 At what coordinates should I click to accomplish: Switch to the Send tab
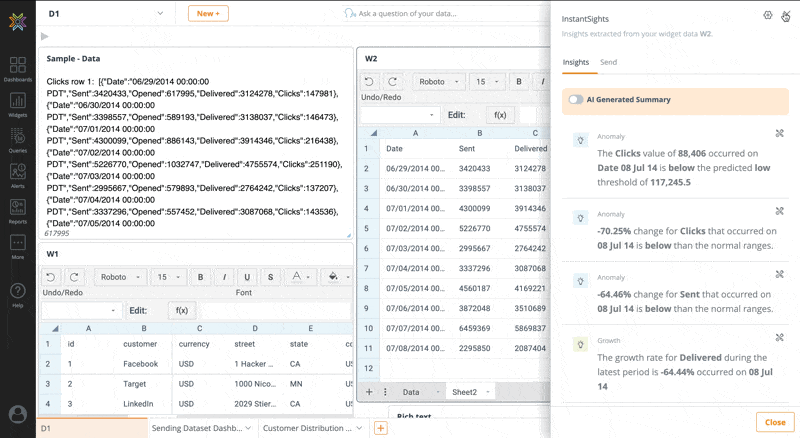tap(608, 62)
